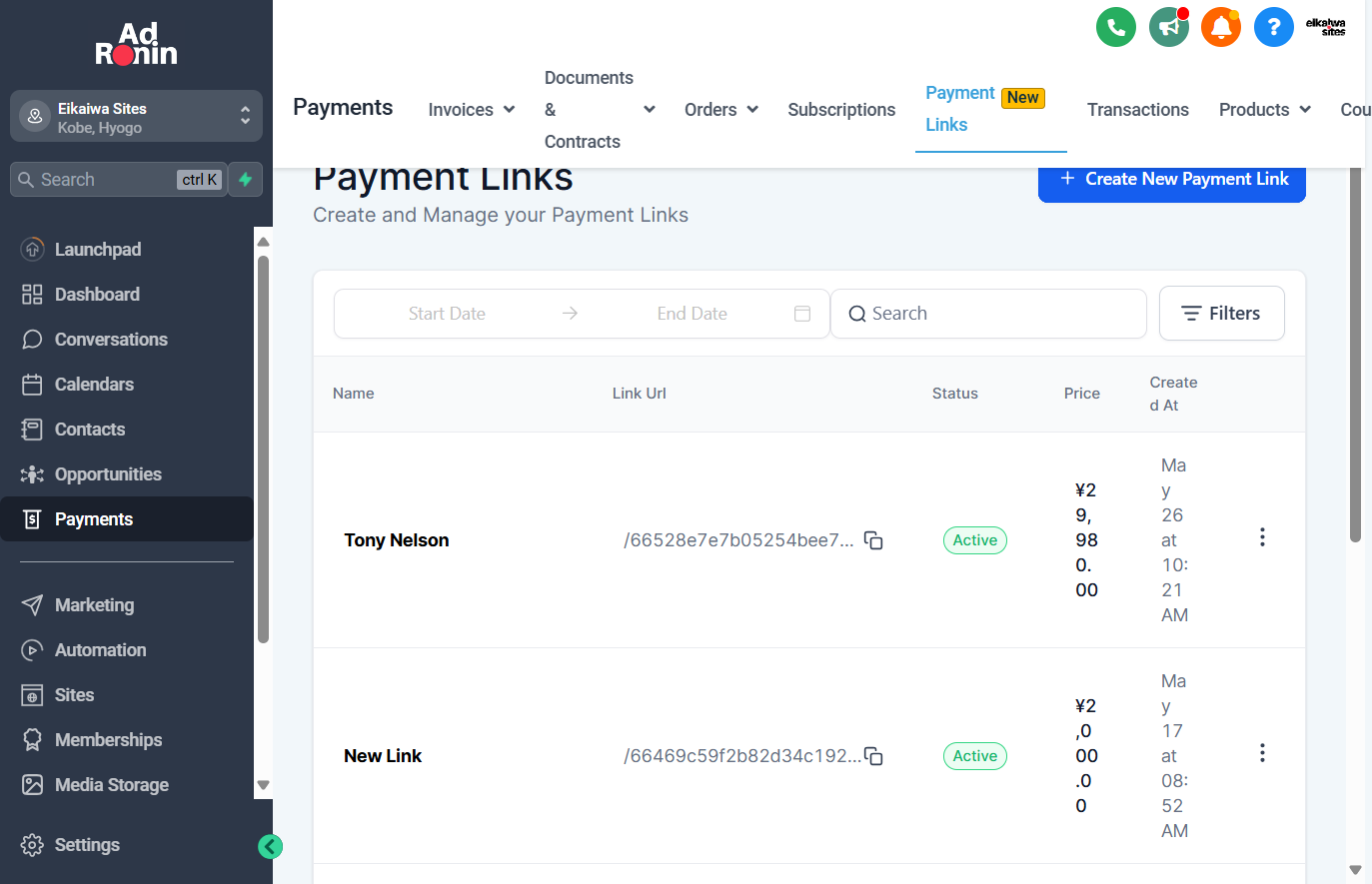Click the AdRonin logo
Viewport: 1372px width, 884px height.
136,45
